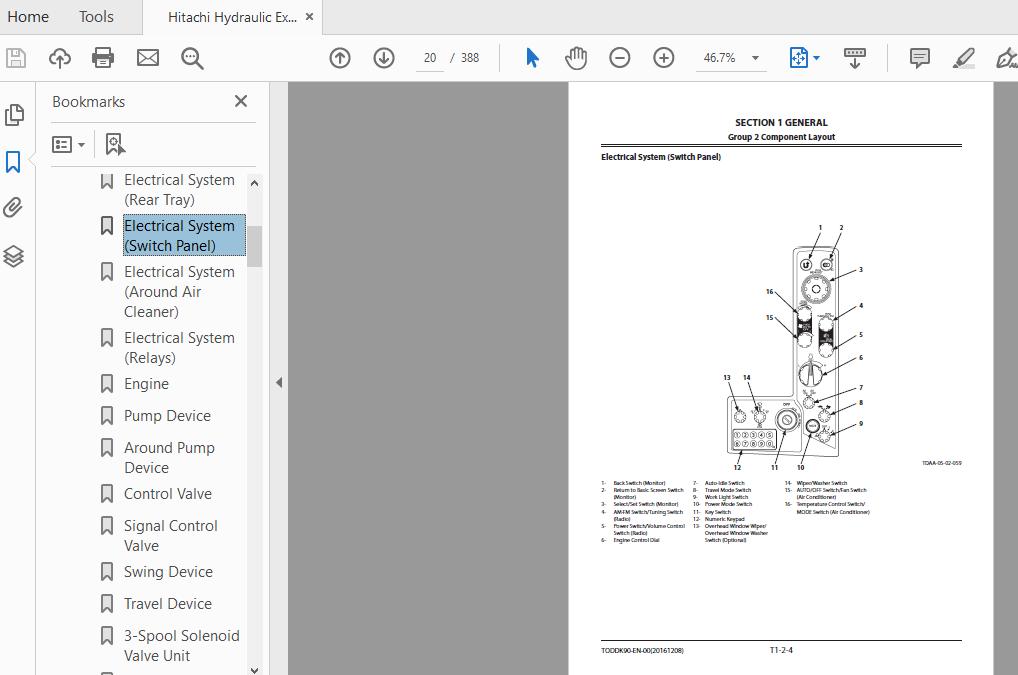This screenshot has width=1018, height=675.
Task: Expand bookmark options dropdown menu
Action: (69, 144)
